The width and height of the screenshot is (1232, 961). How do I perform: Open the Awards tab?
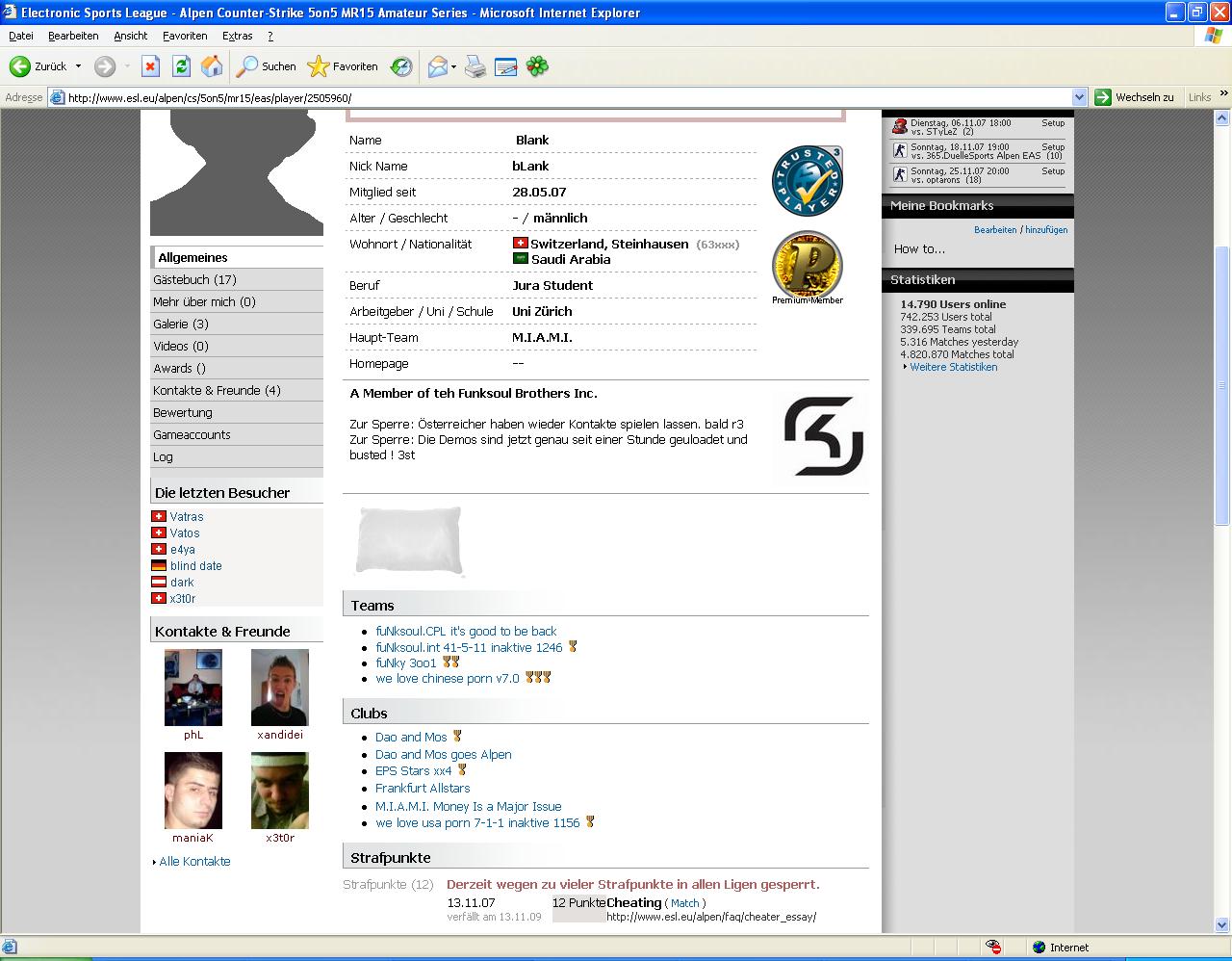point(237,368)
